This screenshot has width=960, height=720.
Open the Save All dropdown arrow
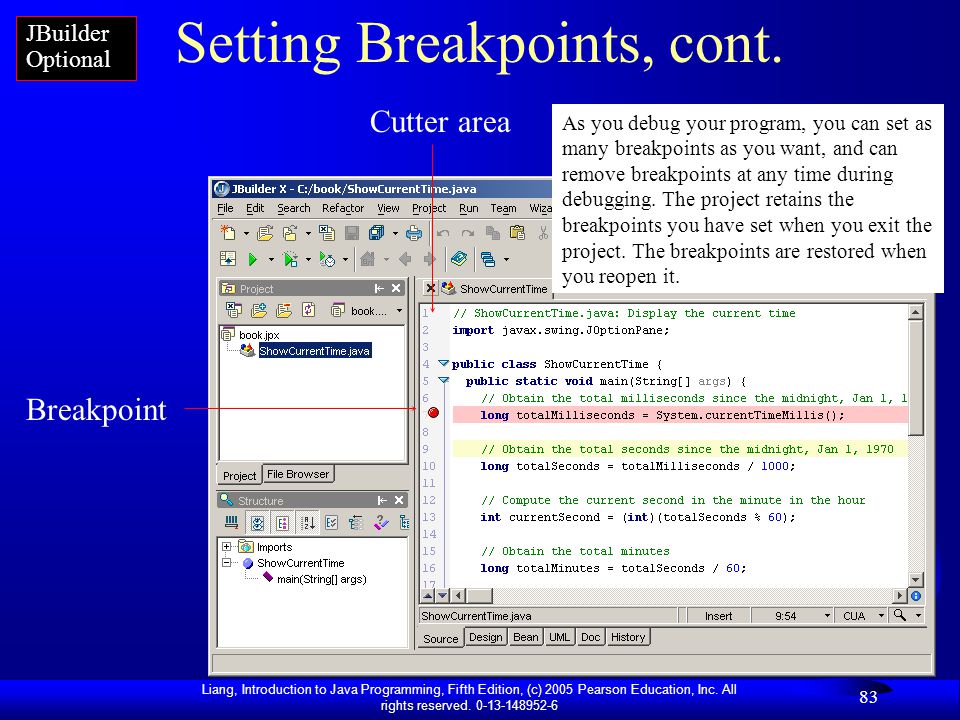pyautogui.click(x=395, y=233)
